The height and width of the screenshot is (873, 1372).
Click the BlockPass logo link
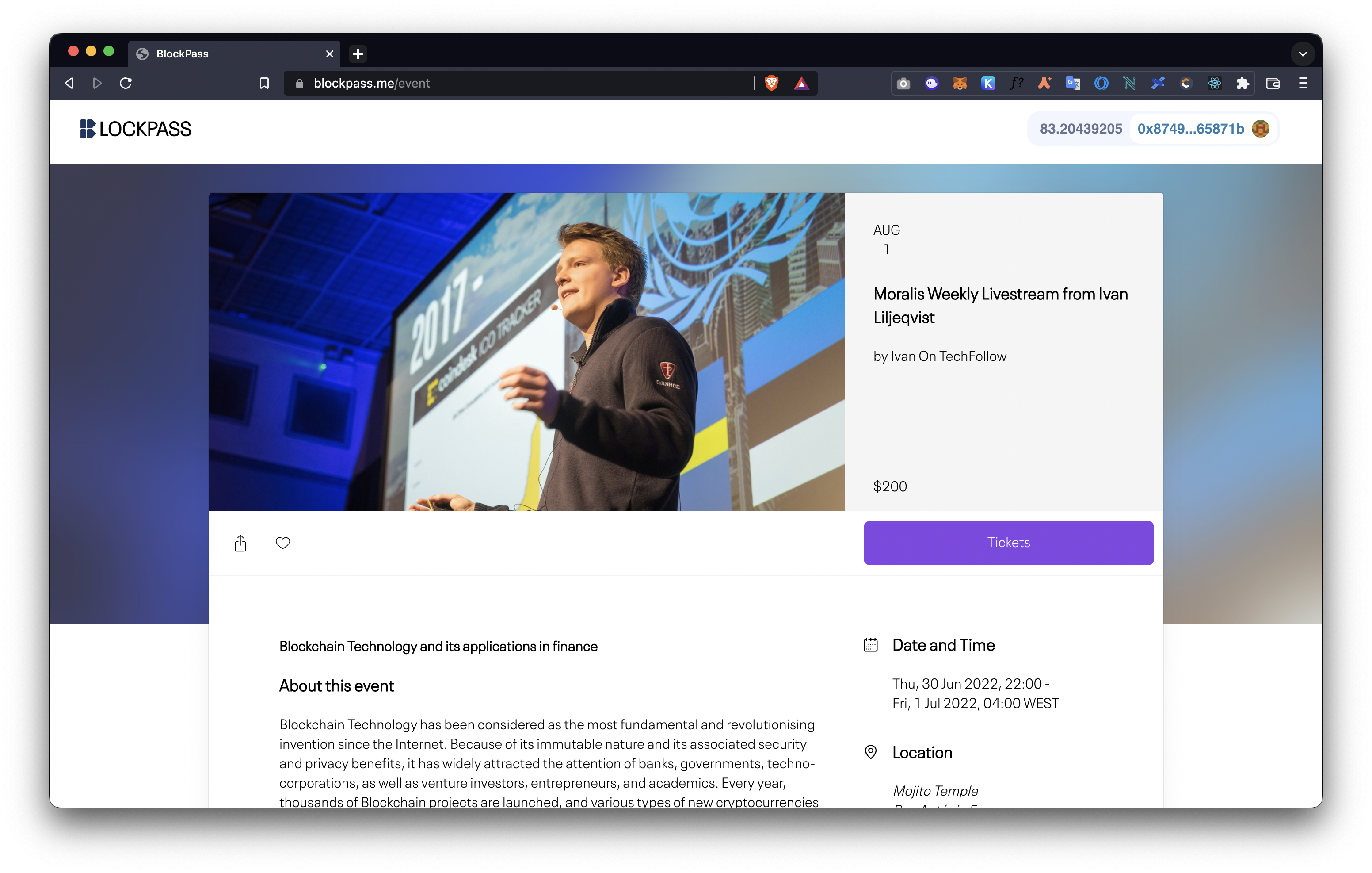point(136,129)
